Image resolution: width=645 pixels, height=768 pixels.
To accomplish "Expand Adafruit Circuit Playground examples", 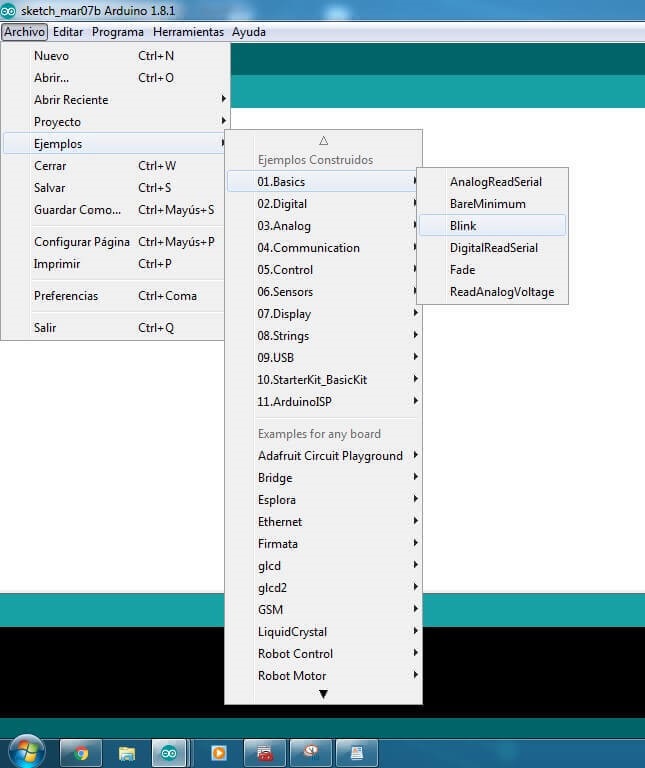I will click(323, 456).
